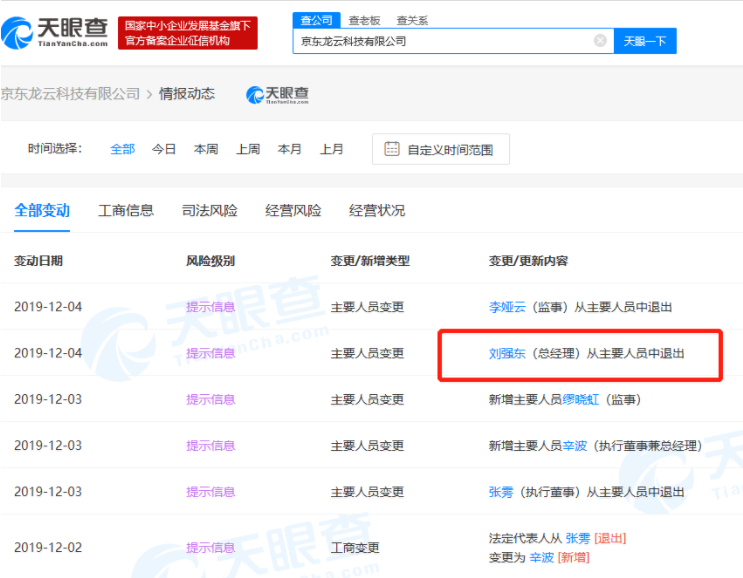Switch to the 司法风险 tab
743x578 pixels.
[209, 210]
